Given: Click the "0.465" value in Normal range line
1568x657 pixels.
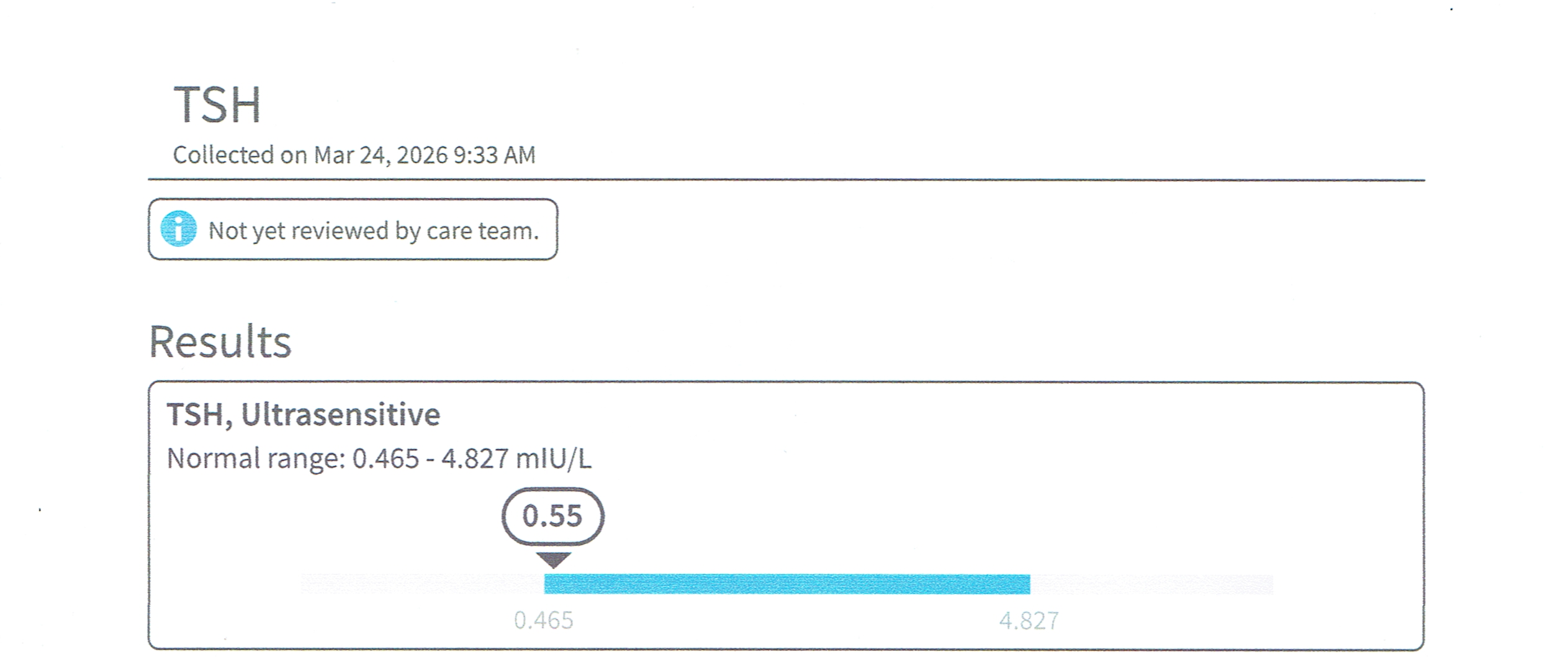Looking at the screenshot, I should 385,459.
